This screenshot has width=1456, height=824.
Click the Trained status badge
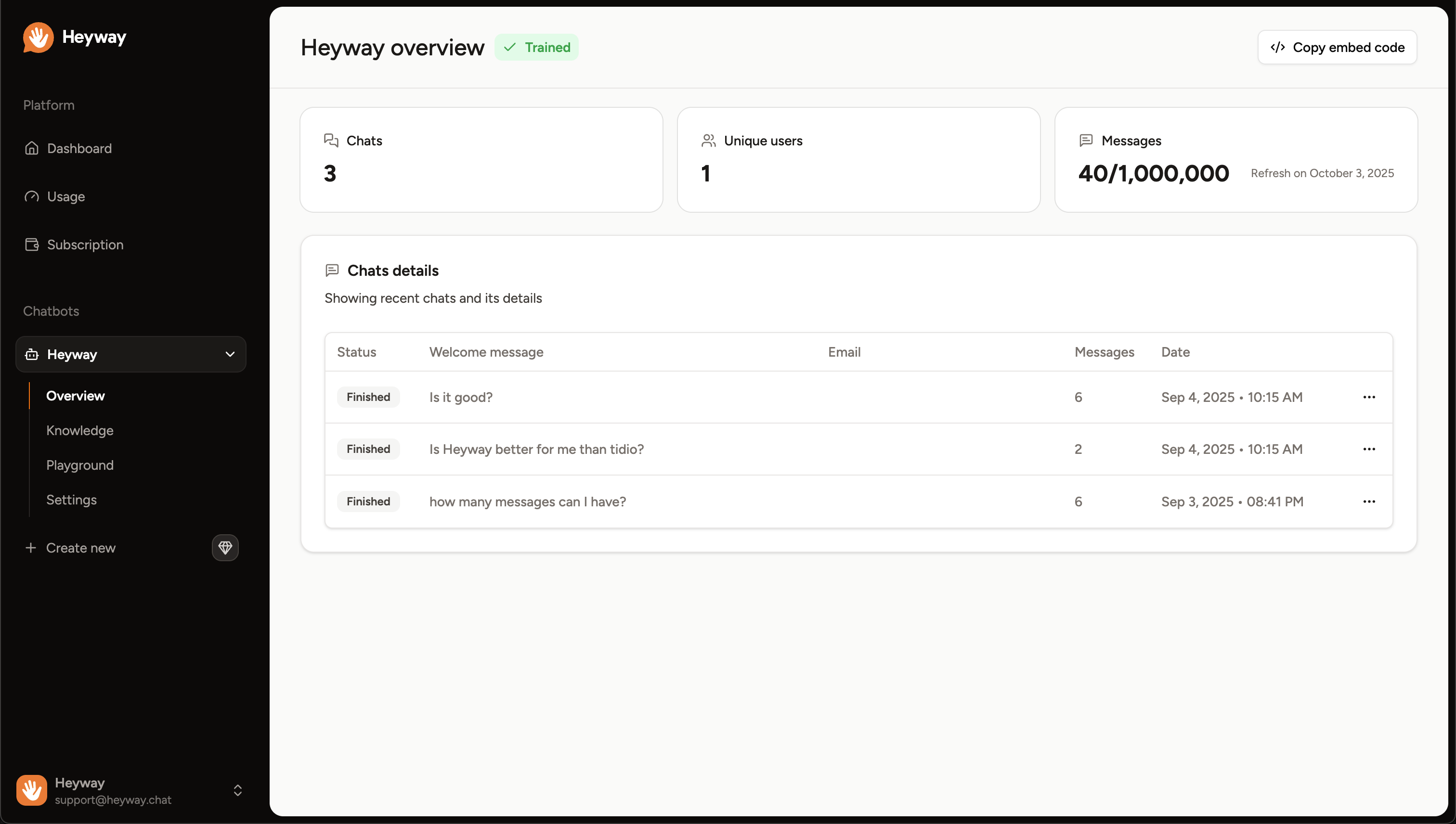click(x=536, y=48)
